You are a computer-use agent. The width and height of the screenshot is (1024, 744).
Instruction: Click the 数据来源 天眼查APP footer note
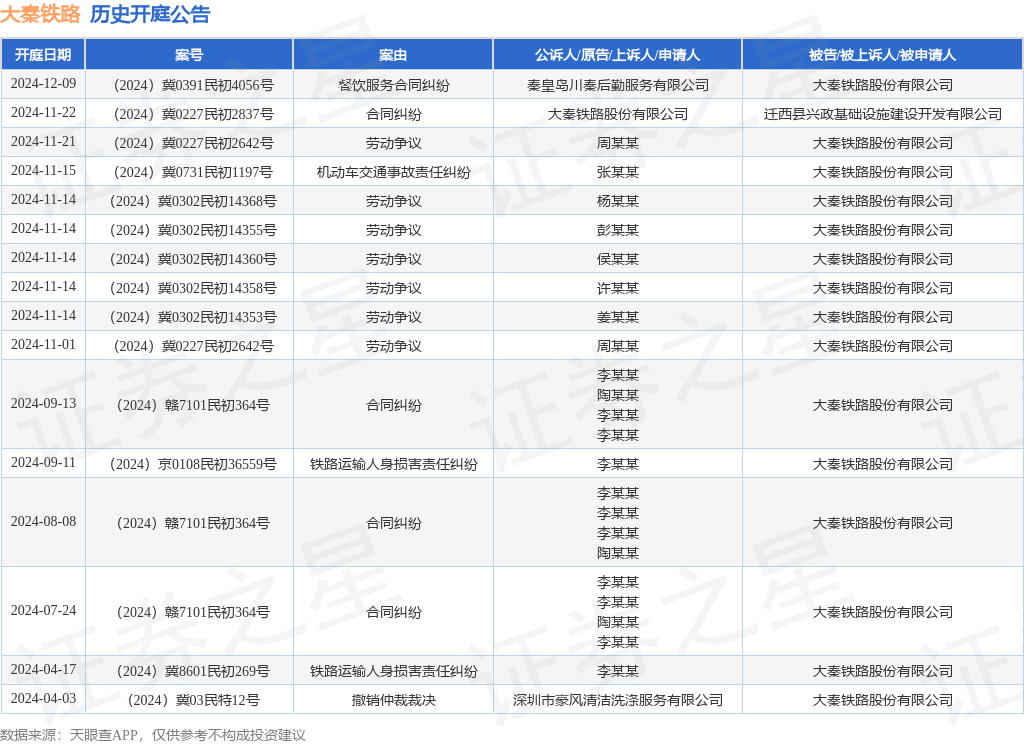pyautogui.click(x=153, y=735)
